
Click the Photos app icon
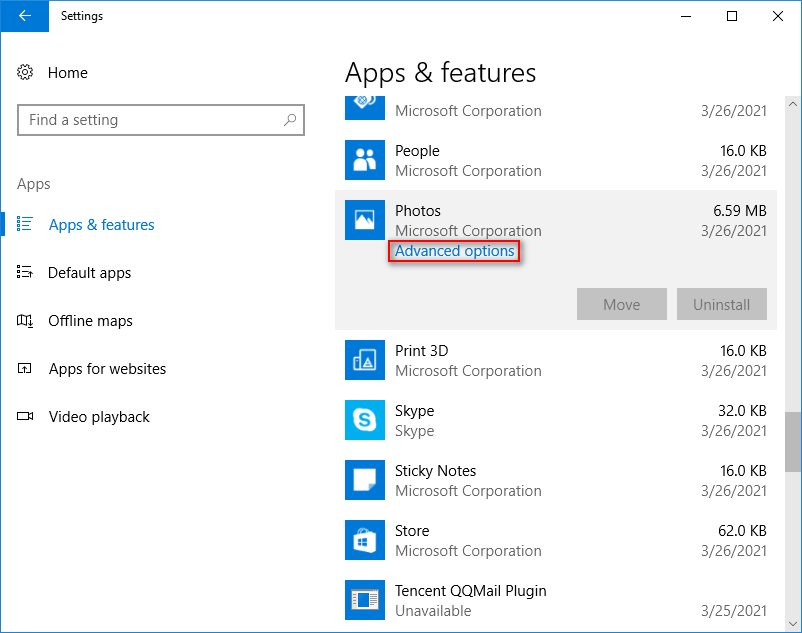tap(365, 220)
